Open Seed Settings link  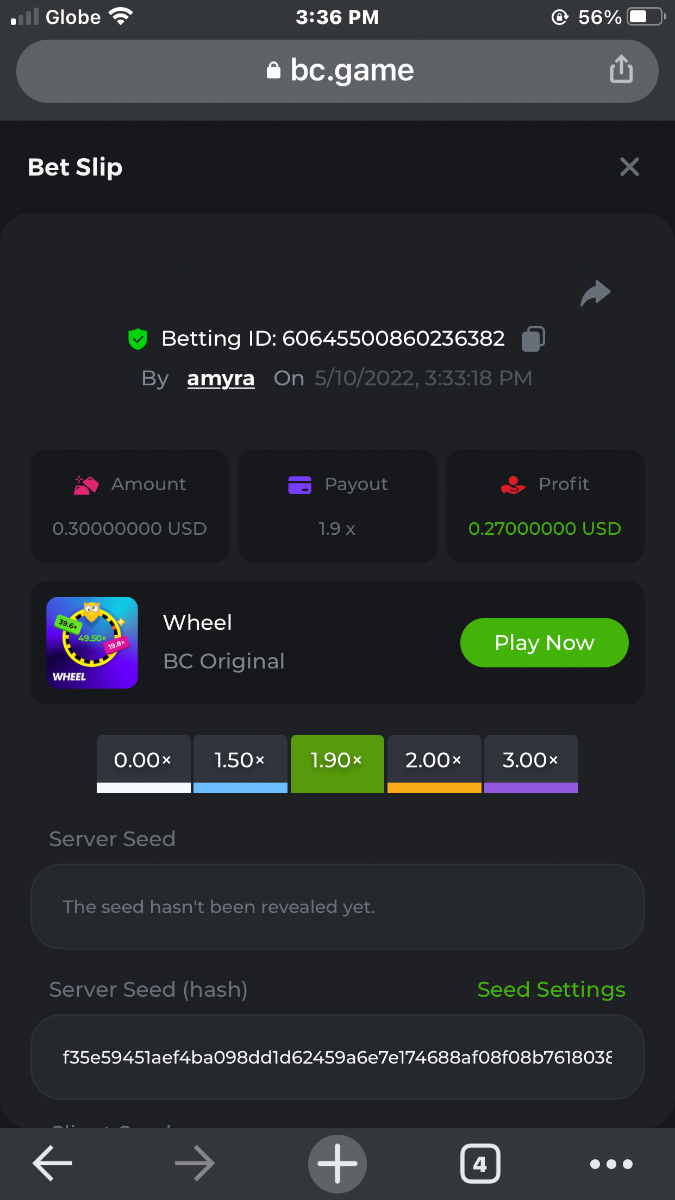(551, 990)
